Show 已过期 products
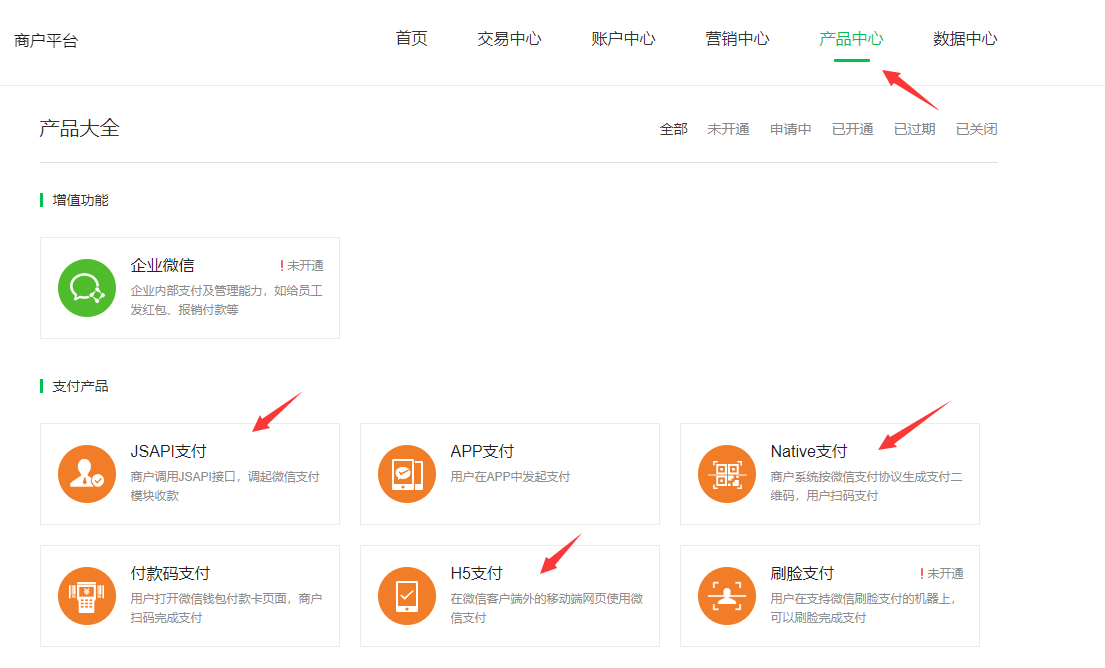 point(914,129)
